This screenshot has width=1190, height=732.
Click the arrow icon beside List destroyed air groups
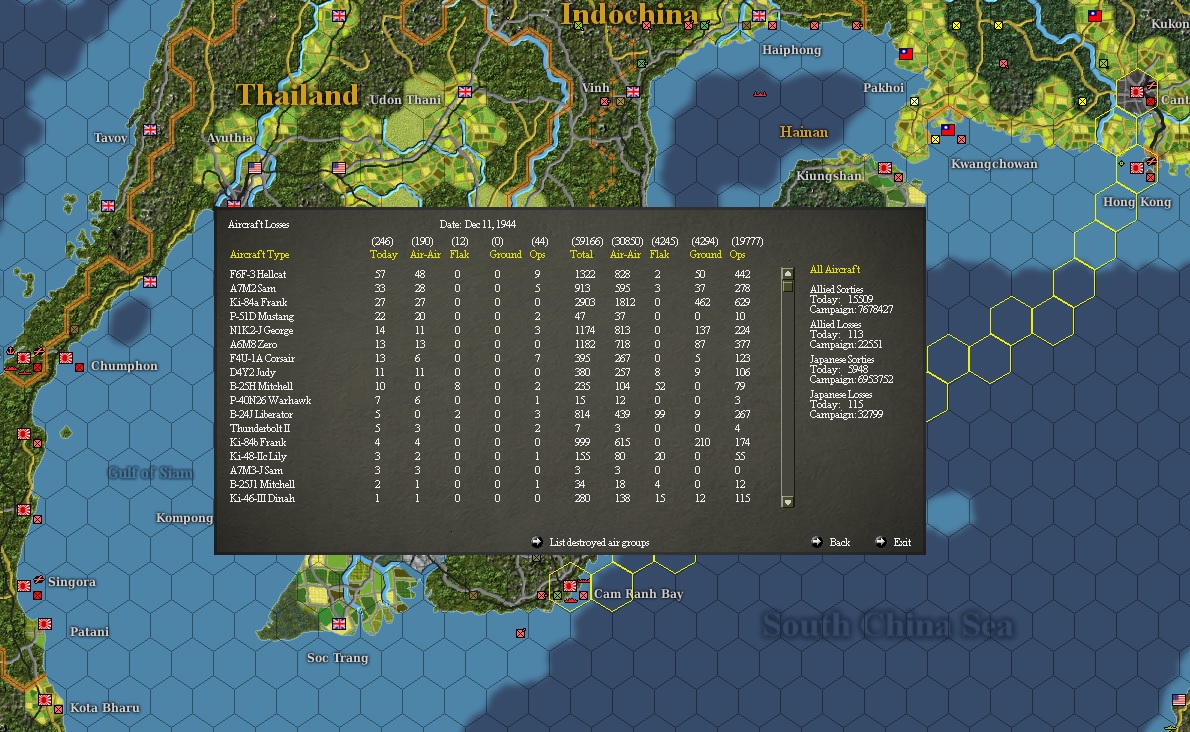[x=537, y=542]
